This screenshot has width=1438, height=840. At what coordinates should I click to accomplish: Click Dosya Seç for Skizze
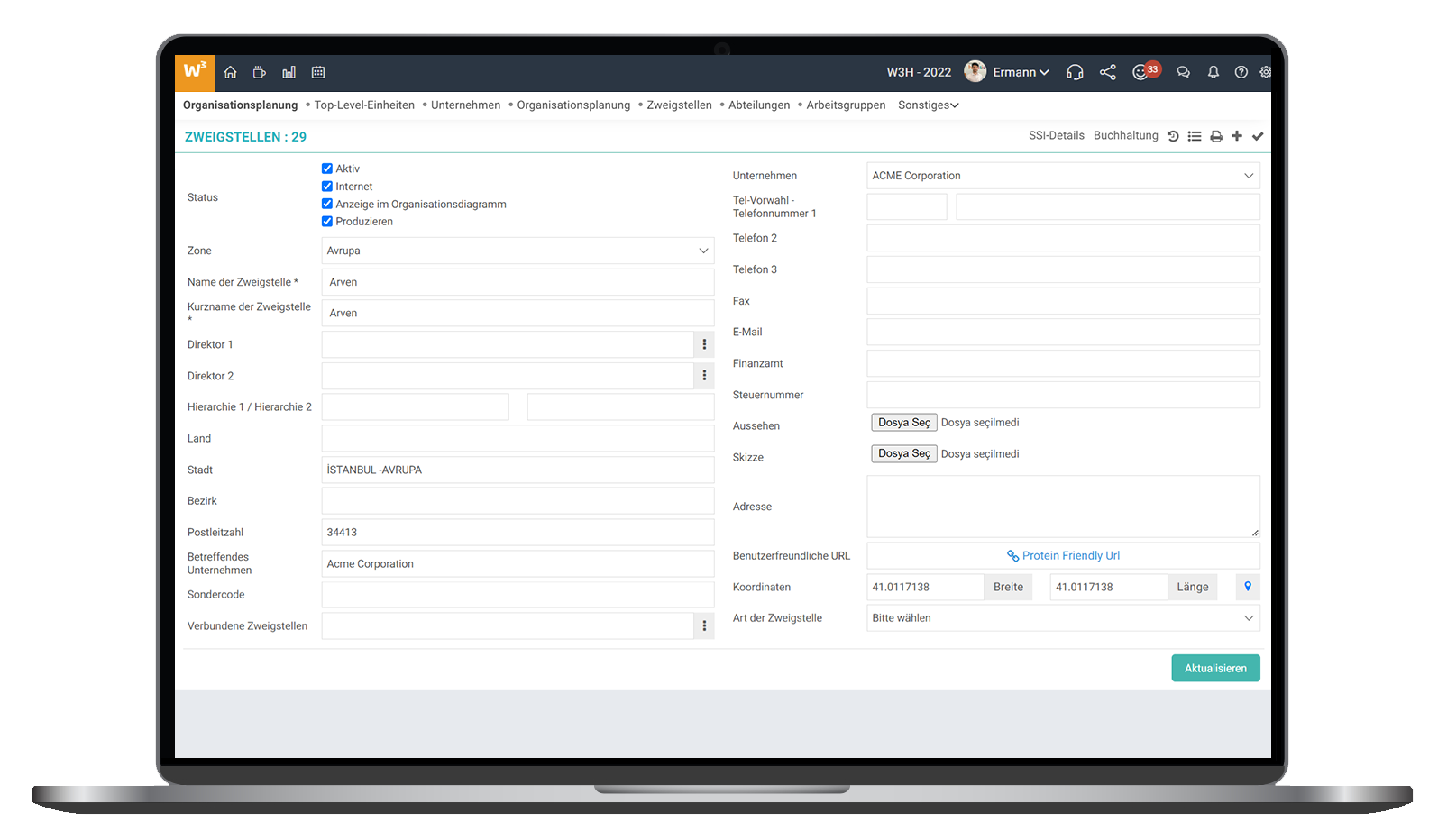tap(904, 453)
